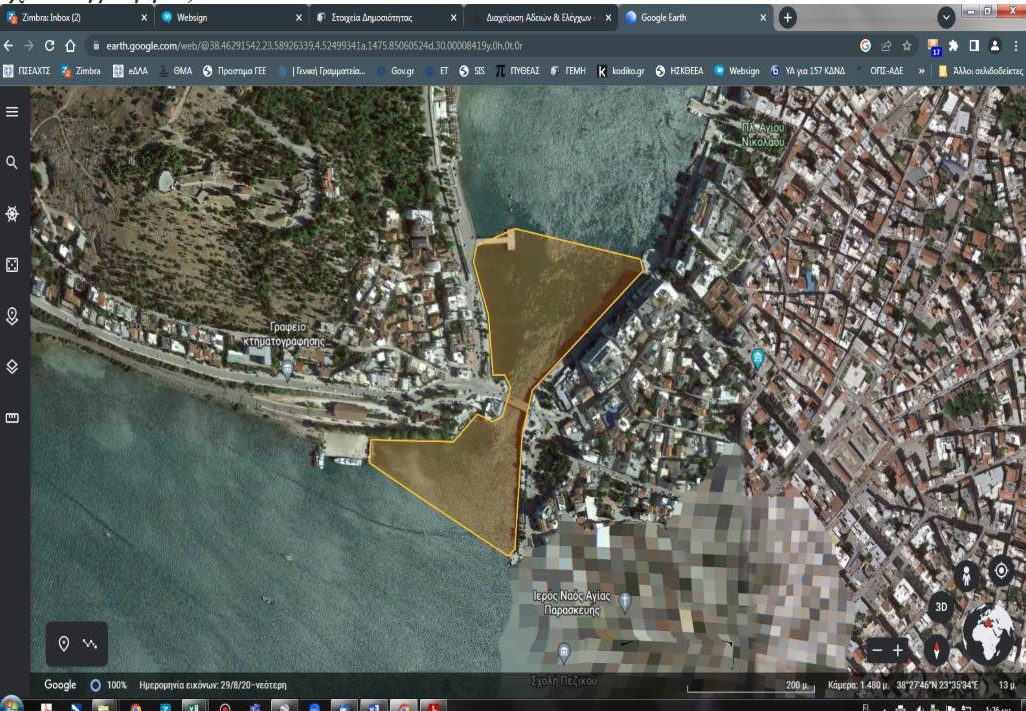Open the Google Earth hamburger menu
This screenshot has width=1026, height=711.
12,112
